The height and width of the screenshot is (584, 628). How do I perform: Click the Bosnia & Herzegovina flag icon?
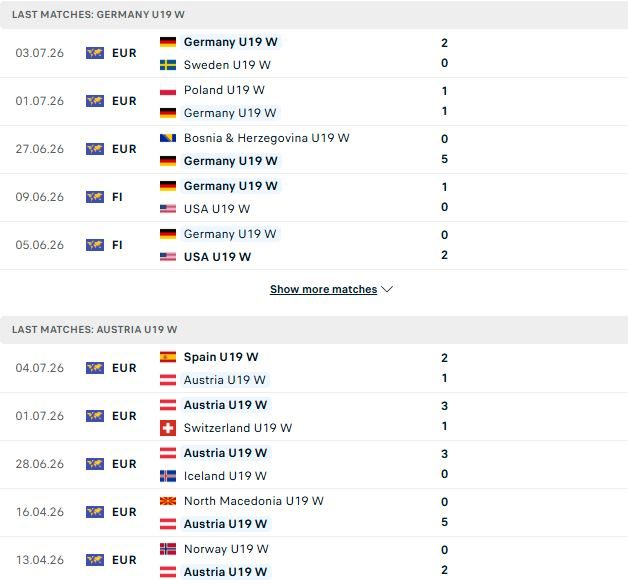point(168,138)
